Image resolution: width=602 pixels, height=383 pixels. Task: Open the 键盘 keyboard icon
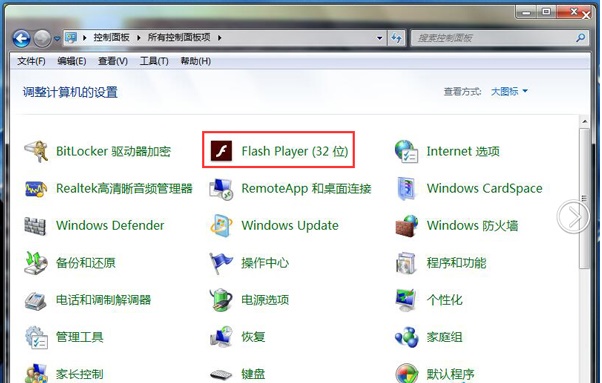tap(221, 374)
